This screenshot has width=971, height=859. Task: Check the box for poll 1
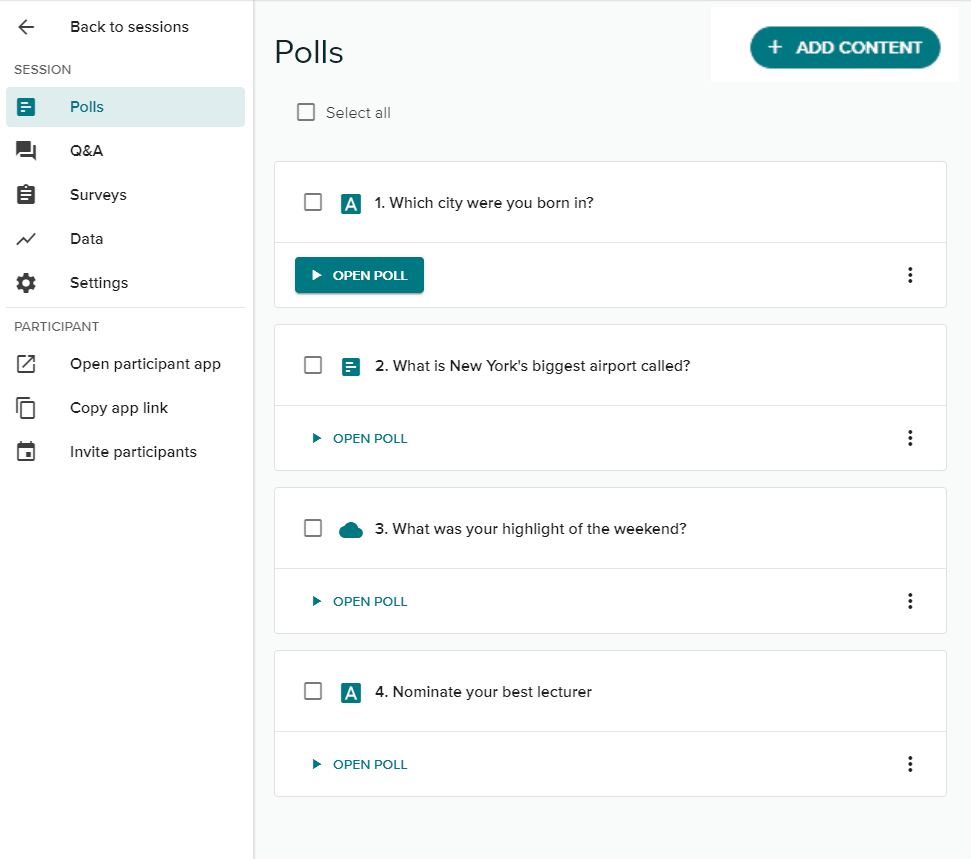313,203
